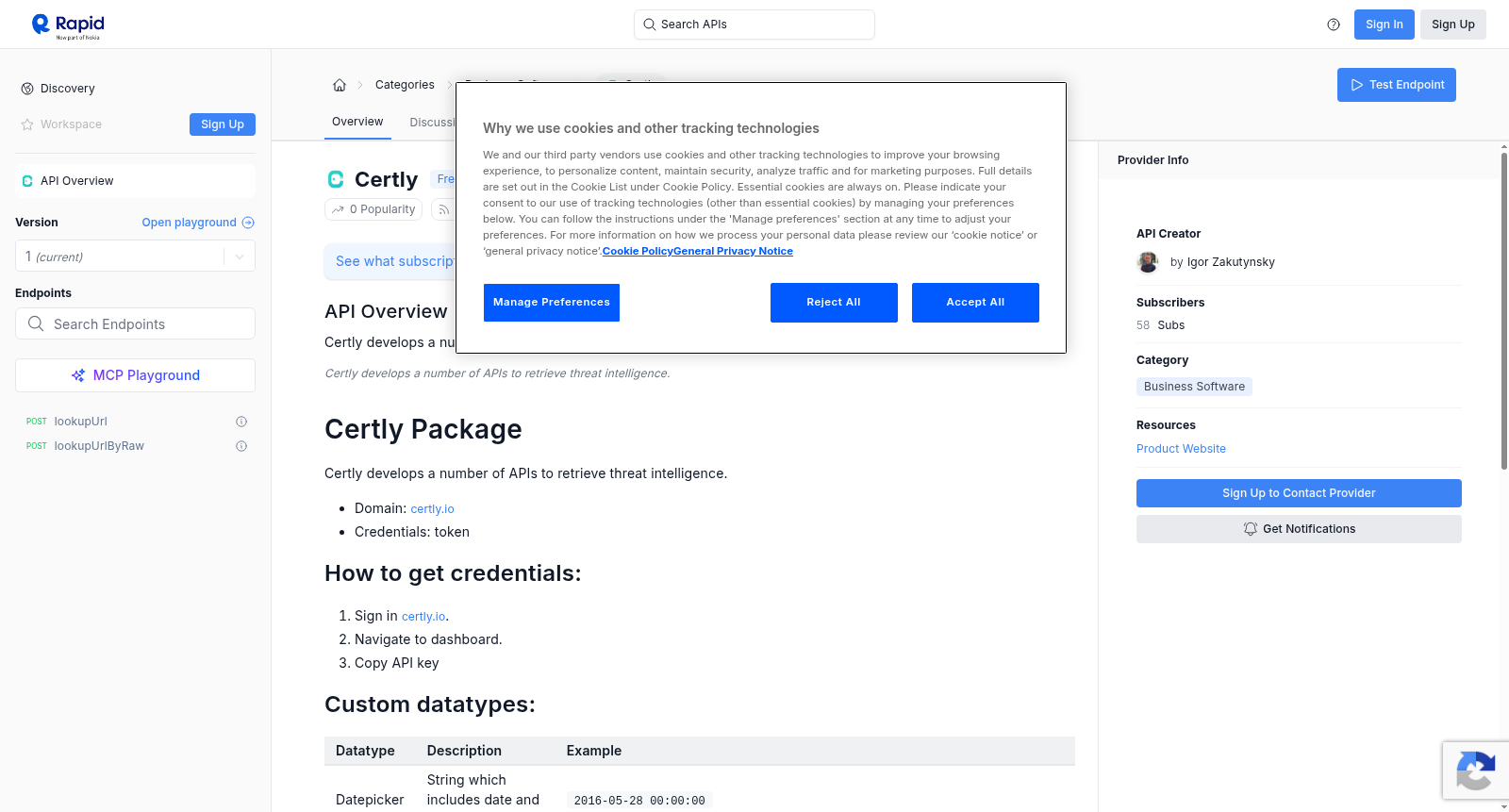Viewport: 1509px width, 812px height.
Task: Open the help question mark icon
Action: click(x=1334, y=25)
